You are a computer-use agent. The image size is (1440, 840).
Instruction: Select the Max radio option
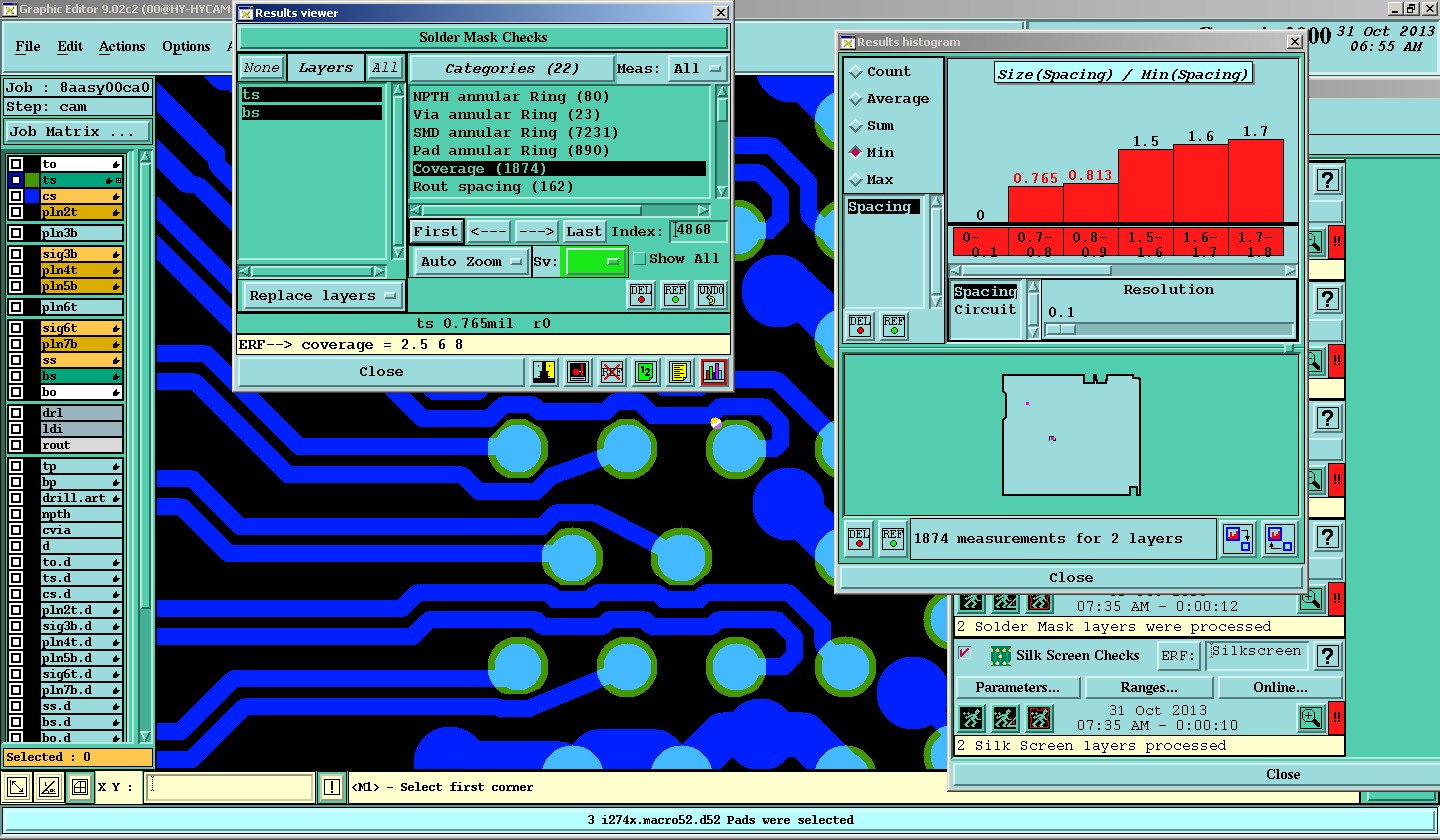pos(856,180)
